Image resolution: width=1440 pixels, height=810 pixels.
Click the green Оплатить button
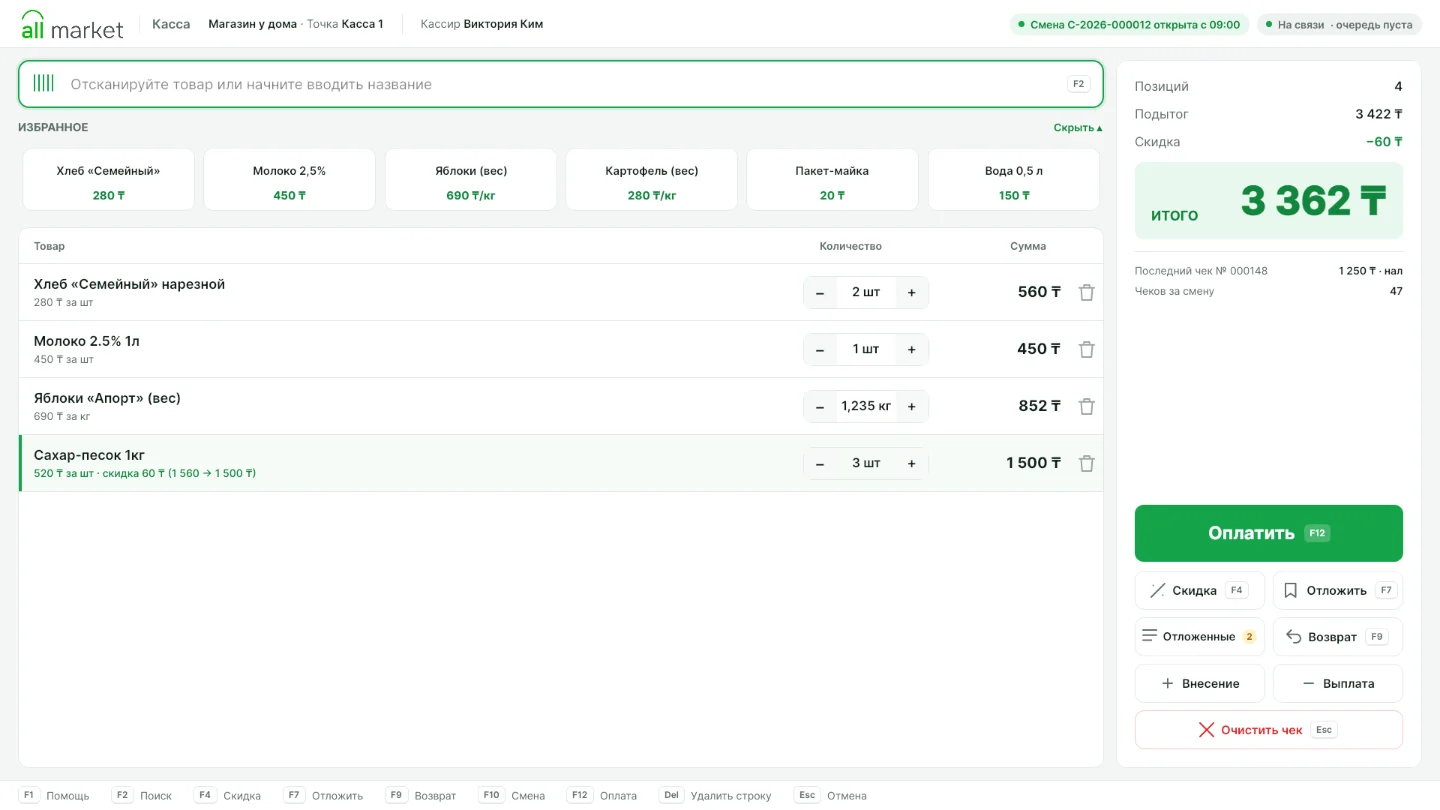pyautogui.click(x=1269, y=533)
